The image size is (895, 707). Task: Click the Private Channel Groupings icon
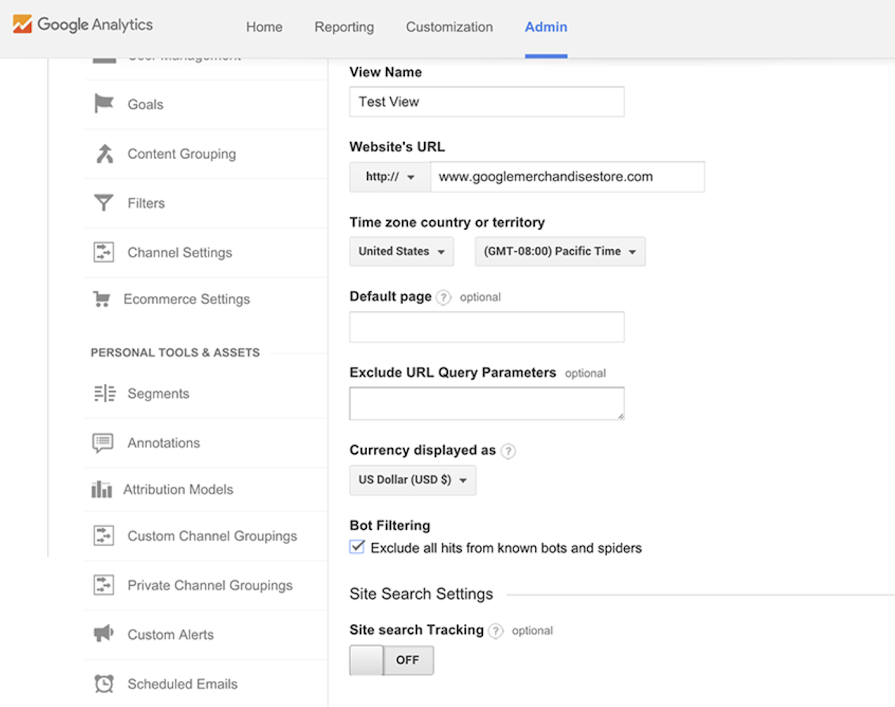[103, 585]
